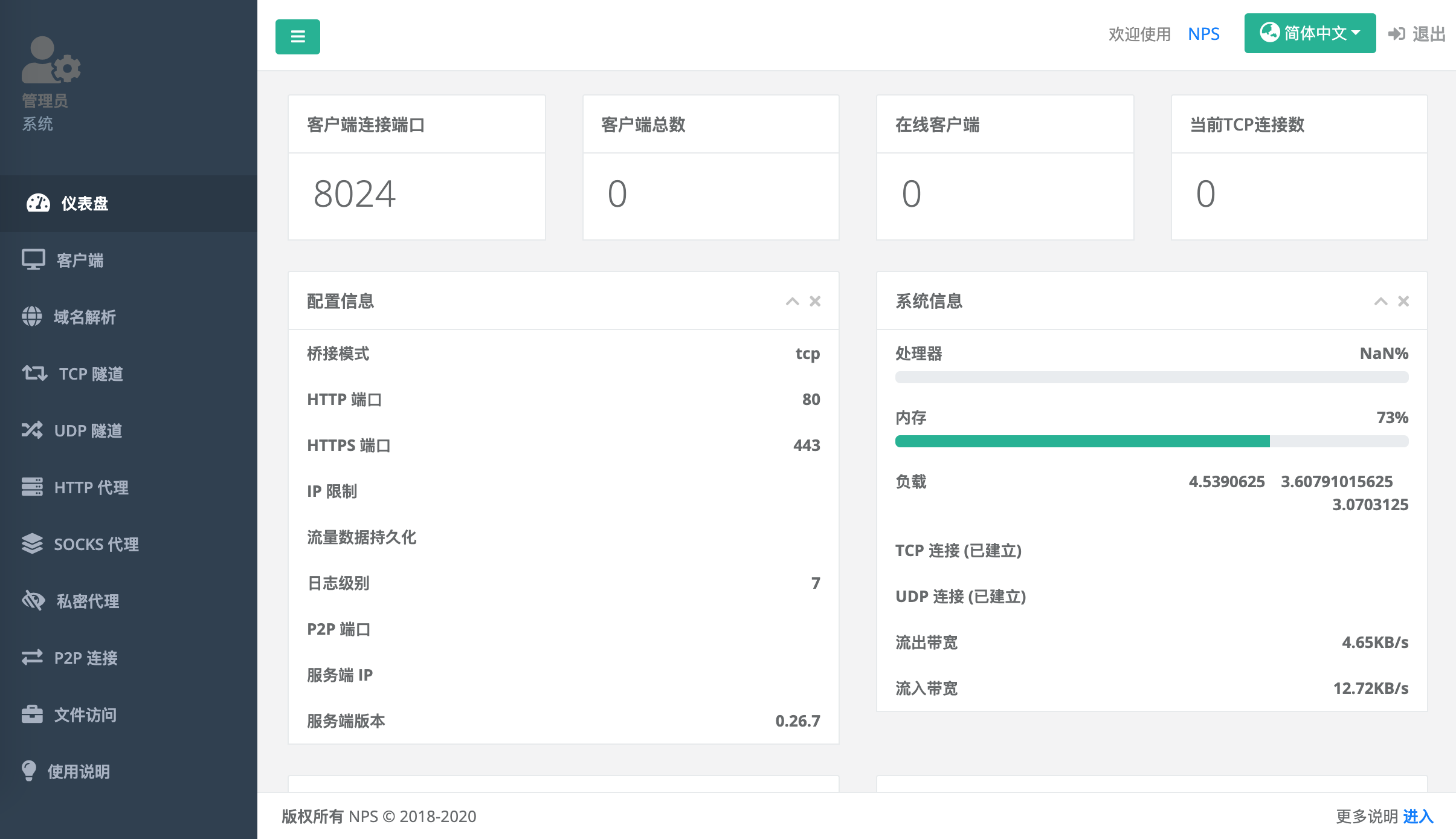
Task: Toggle the sidebar with the hamburger button
Action: (x=297, y=37)
